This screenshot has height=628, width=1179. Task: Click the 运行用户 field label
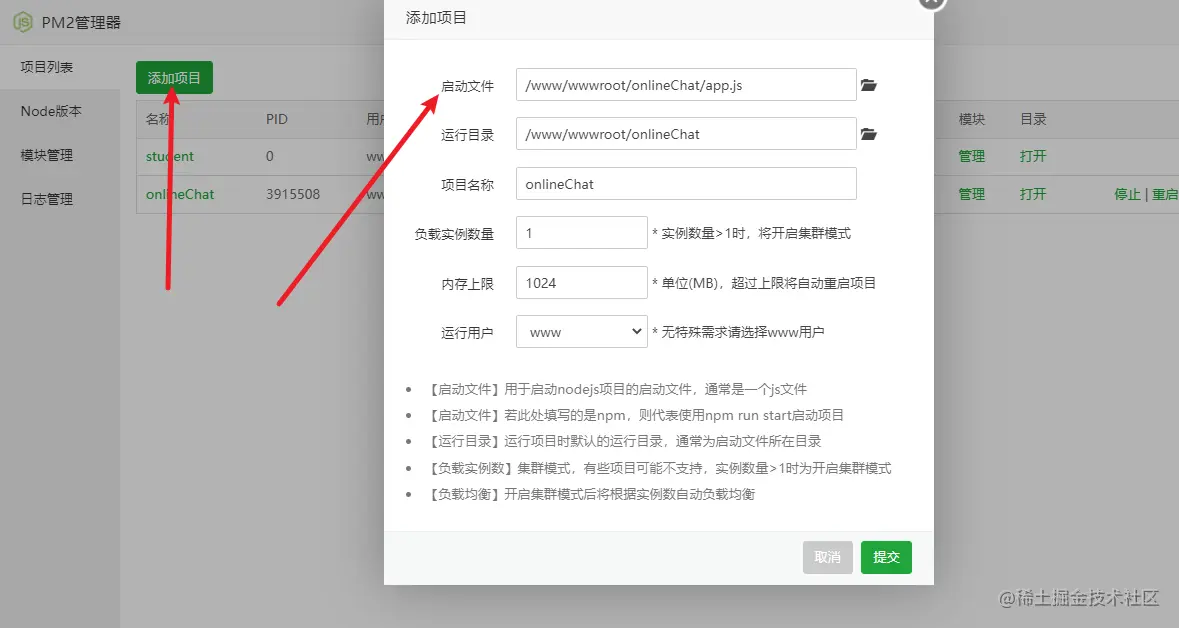pyautogui.click(x=467, y=332)
